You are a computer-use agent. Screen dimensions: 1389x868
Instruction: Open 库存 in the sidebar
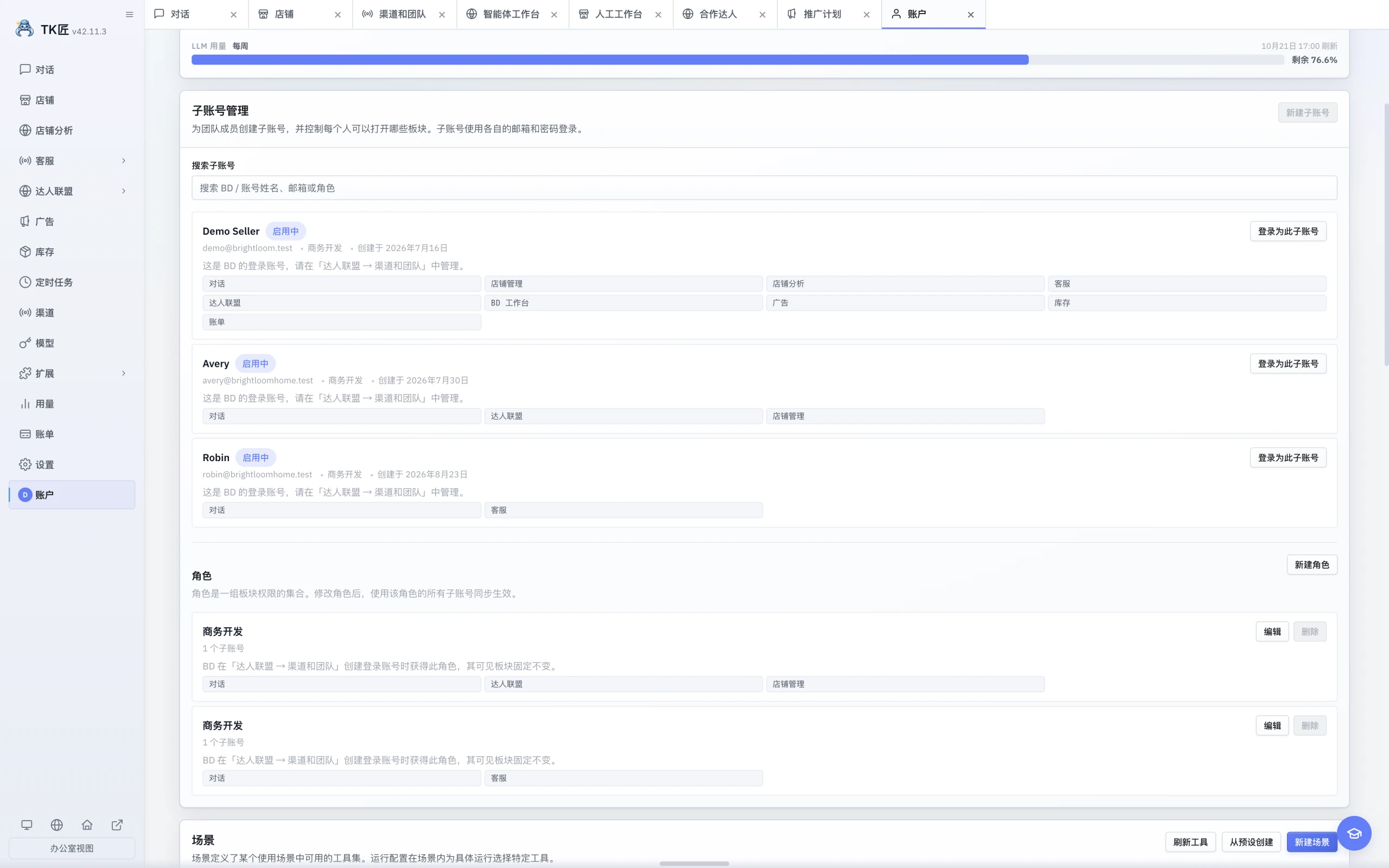[72, 252]
